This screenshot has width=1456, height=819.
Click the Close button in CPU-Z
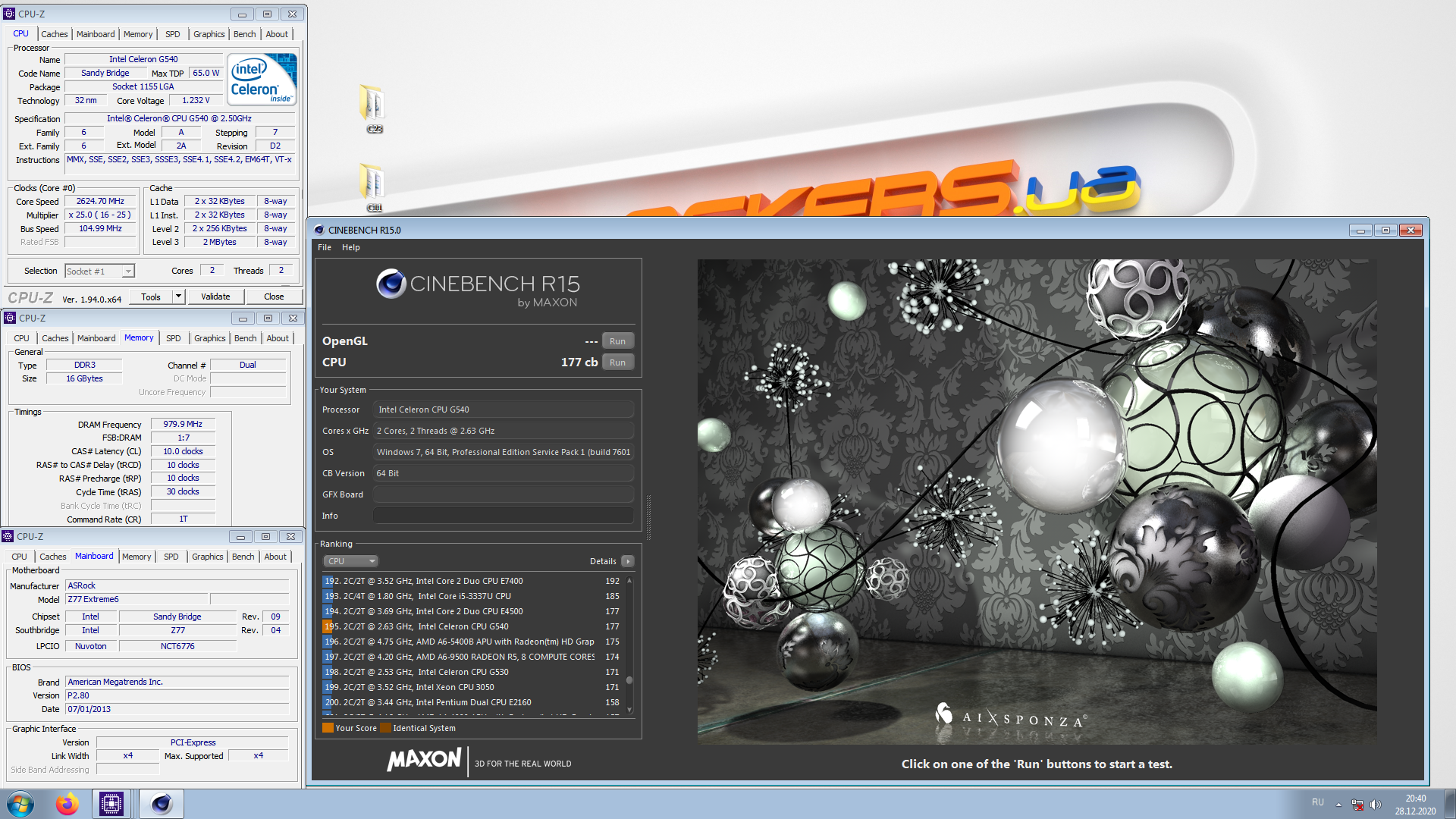click(x=274, y=297)
